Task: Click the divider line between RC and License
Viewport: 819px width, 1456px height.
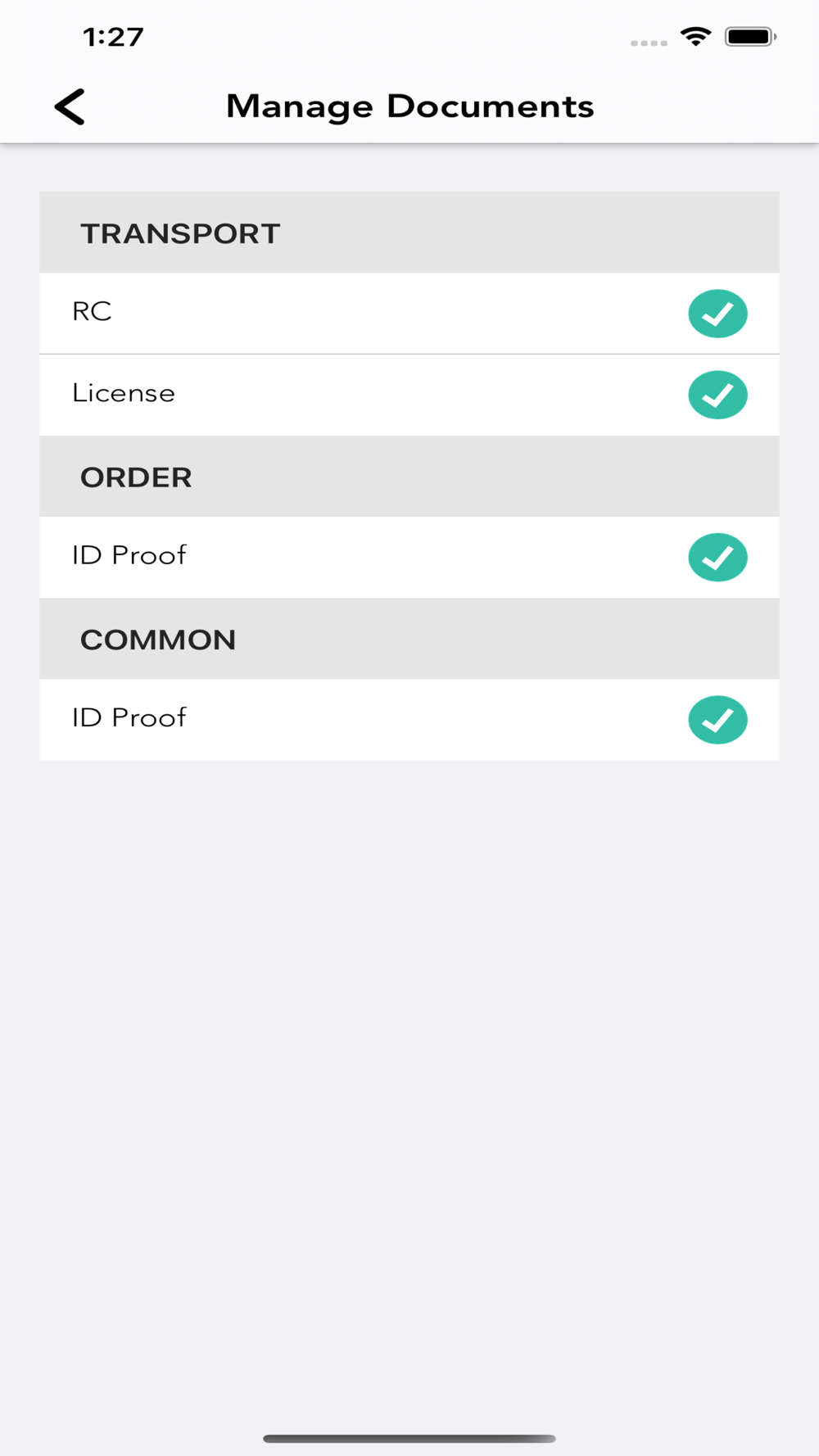Action: click(x=409, y=354)
